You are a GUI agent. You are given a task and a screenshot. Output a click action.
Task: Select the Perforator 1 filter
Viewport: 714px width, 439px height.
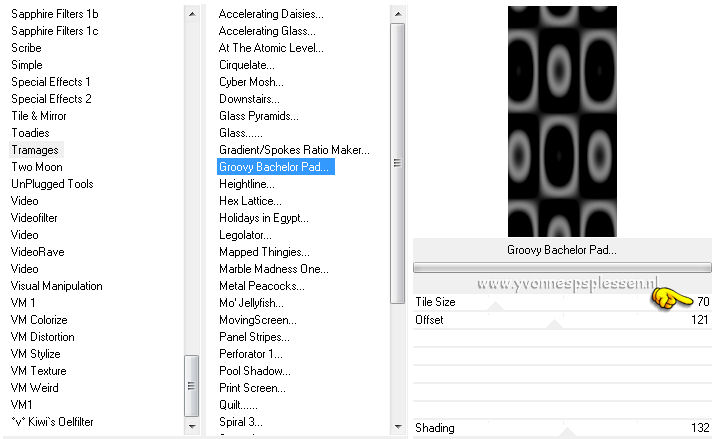(x=250, y=354)
